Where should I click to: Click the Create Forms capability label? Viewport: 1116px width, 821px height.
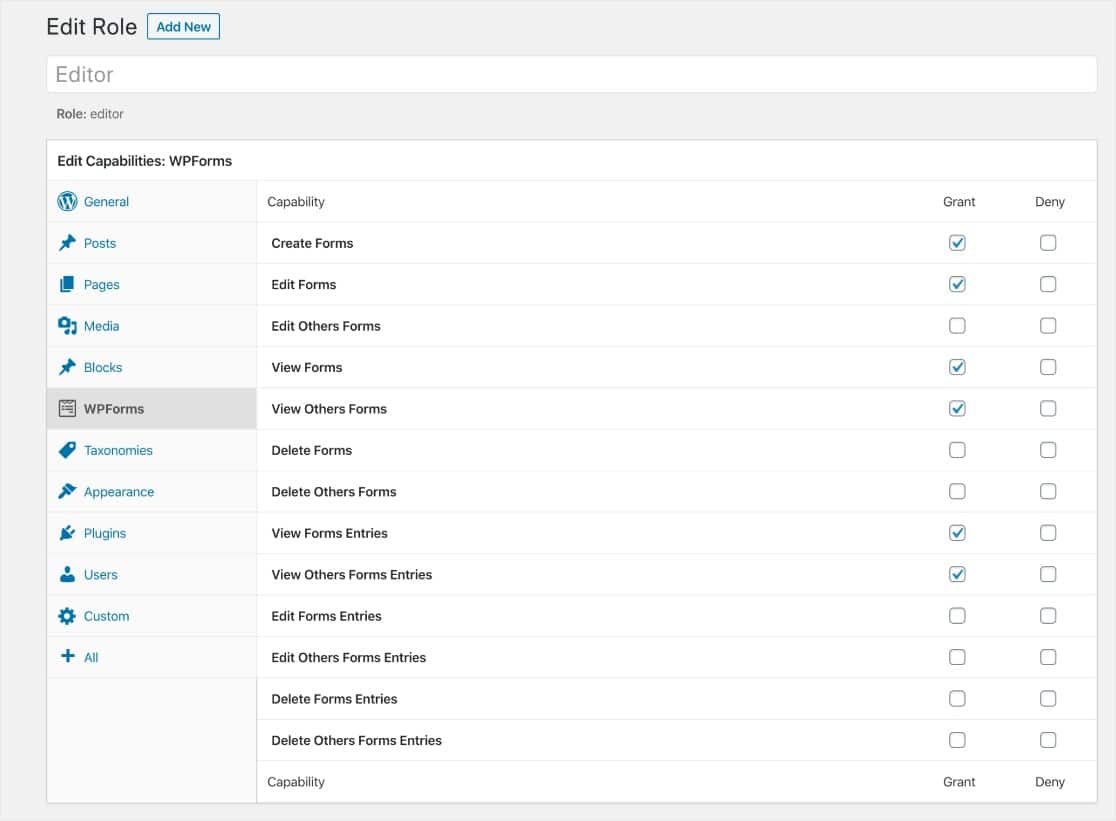[x=312, y=243]
